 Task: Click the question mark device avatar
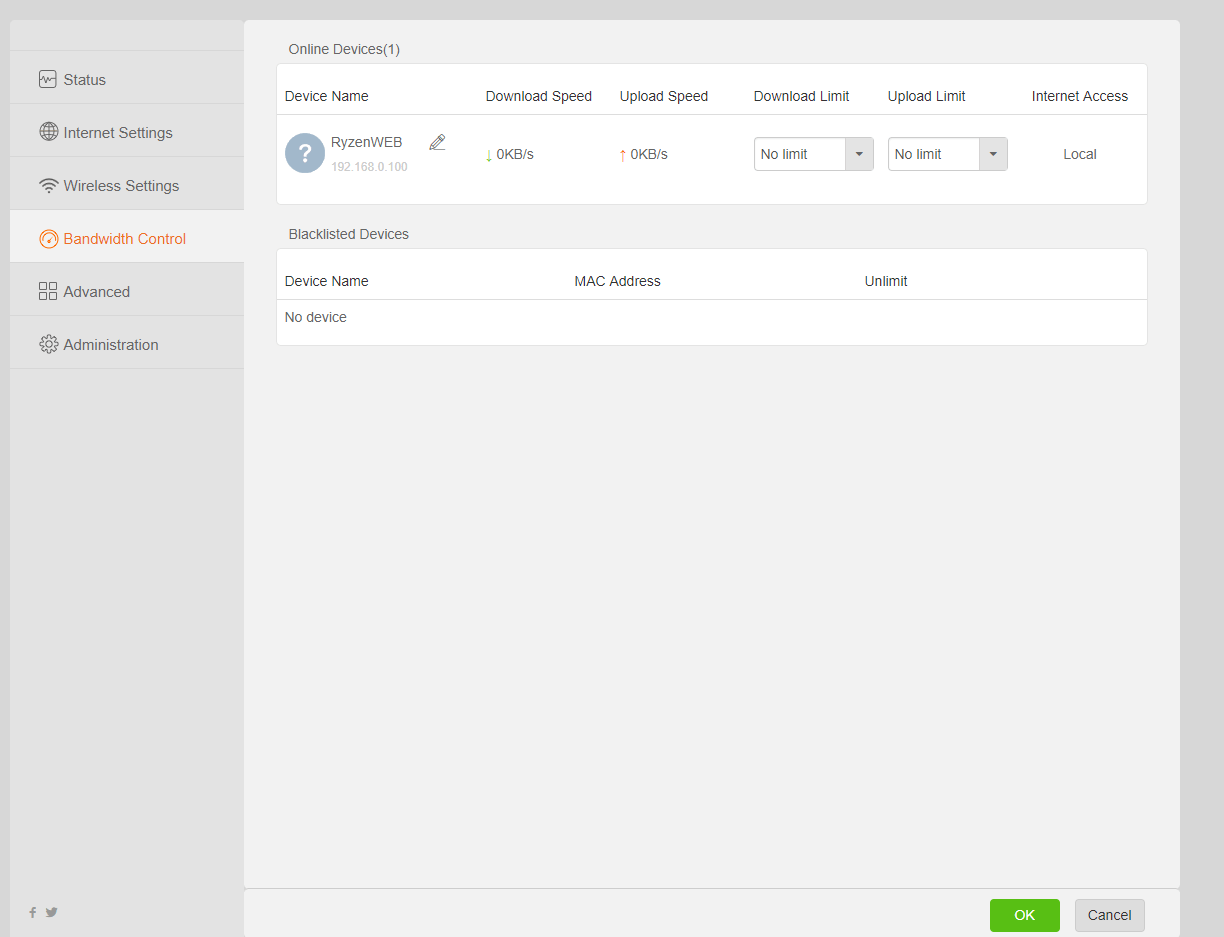[x=305, y=154]
